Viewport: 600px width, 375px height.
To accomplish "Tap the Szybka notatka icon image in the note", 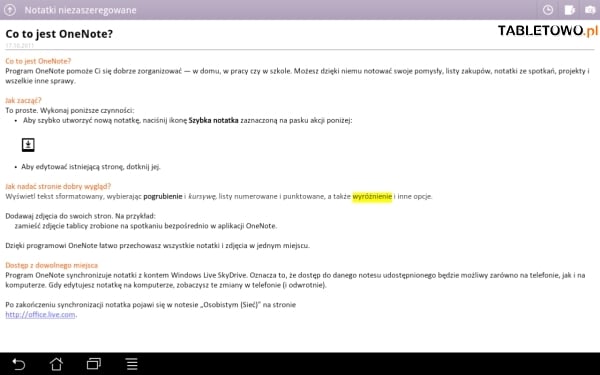I will pyautogui.click(x=28, y=145).
